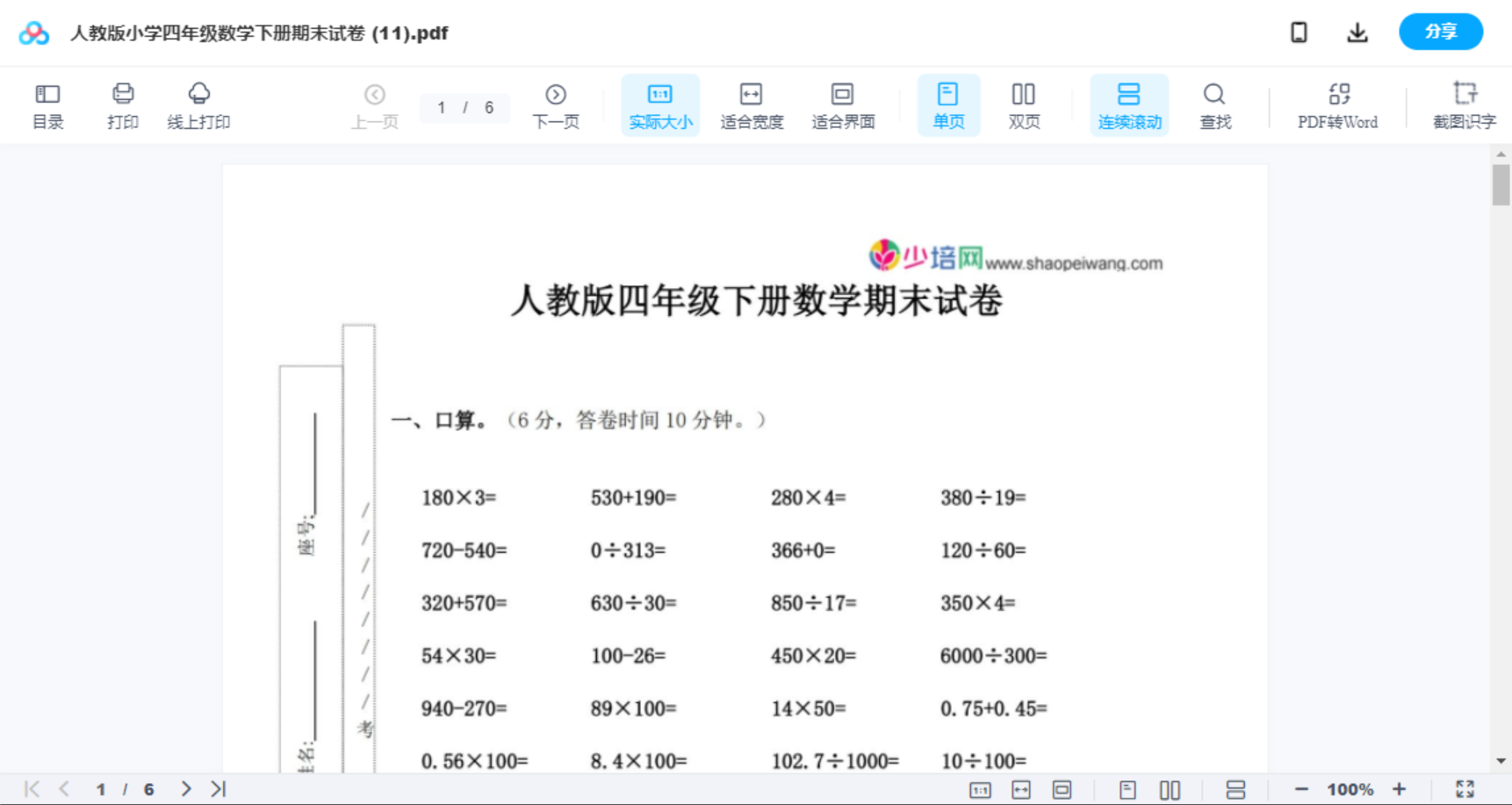Open the mobile view icon near the share button

[x=1299, y=32]
